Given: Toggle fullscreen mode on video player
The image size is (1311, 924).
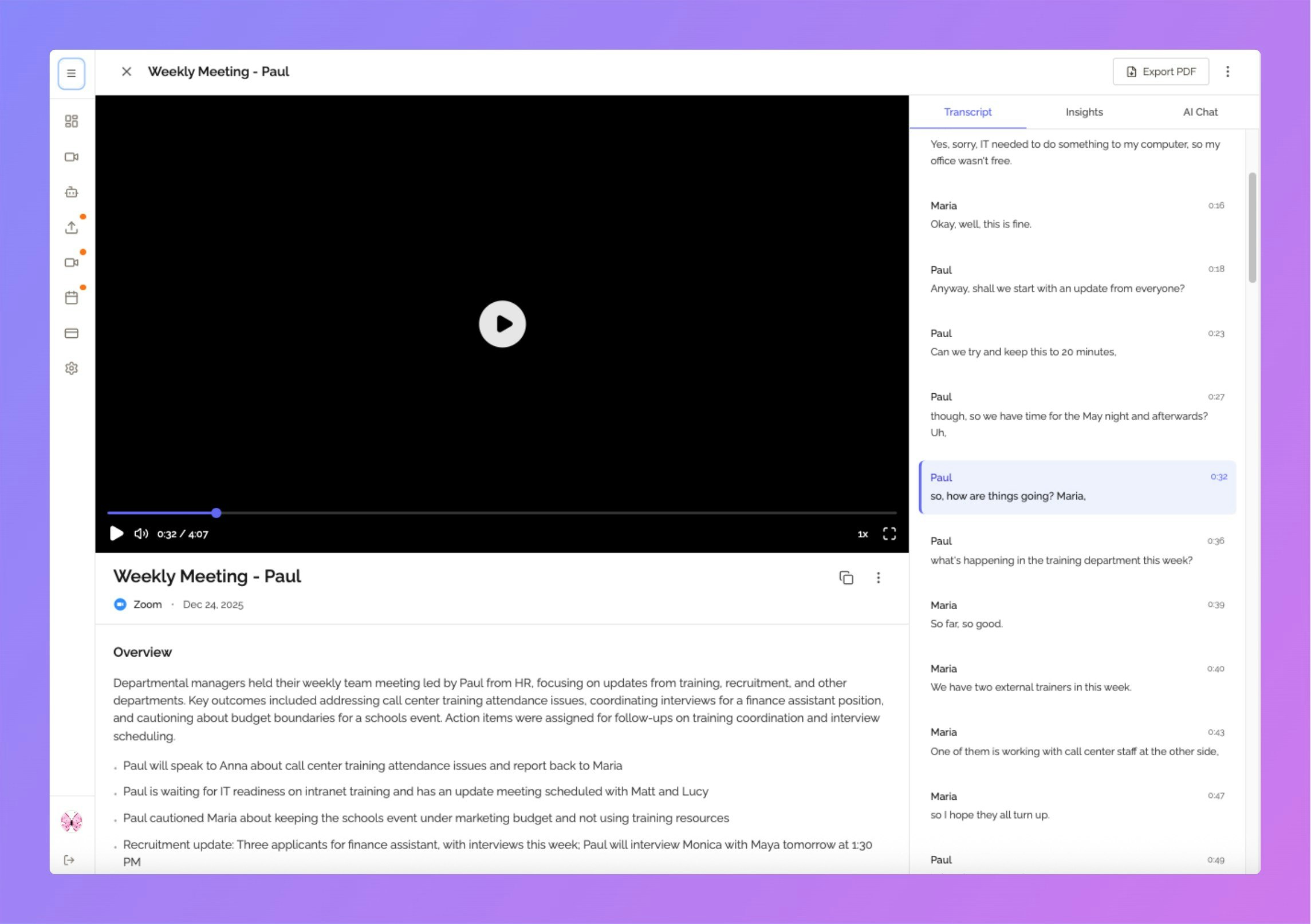Looking at the screenshot, I should [x=889, y=534].
